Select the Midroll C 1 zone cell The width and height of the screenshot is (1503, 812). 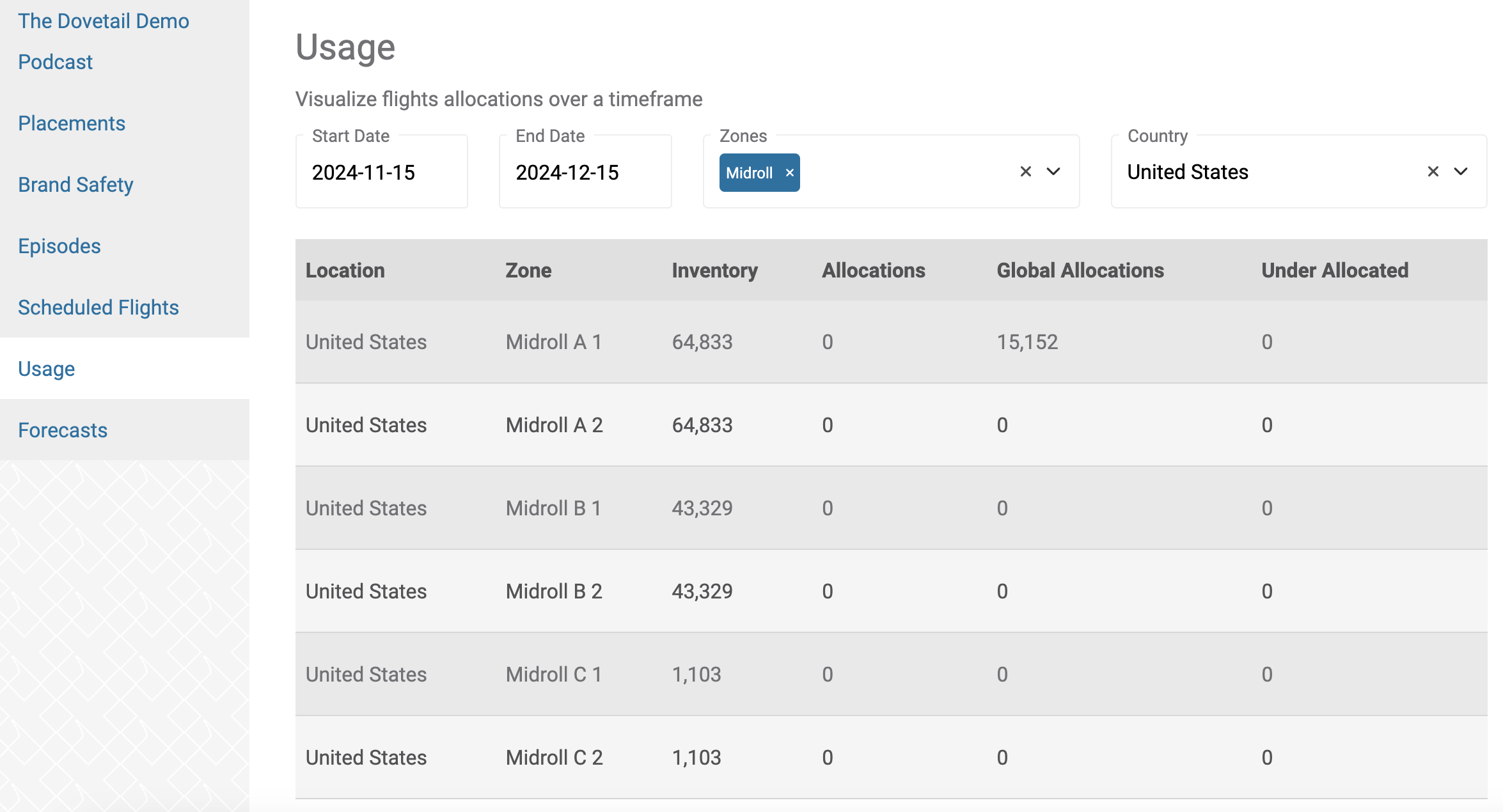pos(554,675)
